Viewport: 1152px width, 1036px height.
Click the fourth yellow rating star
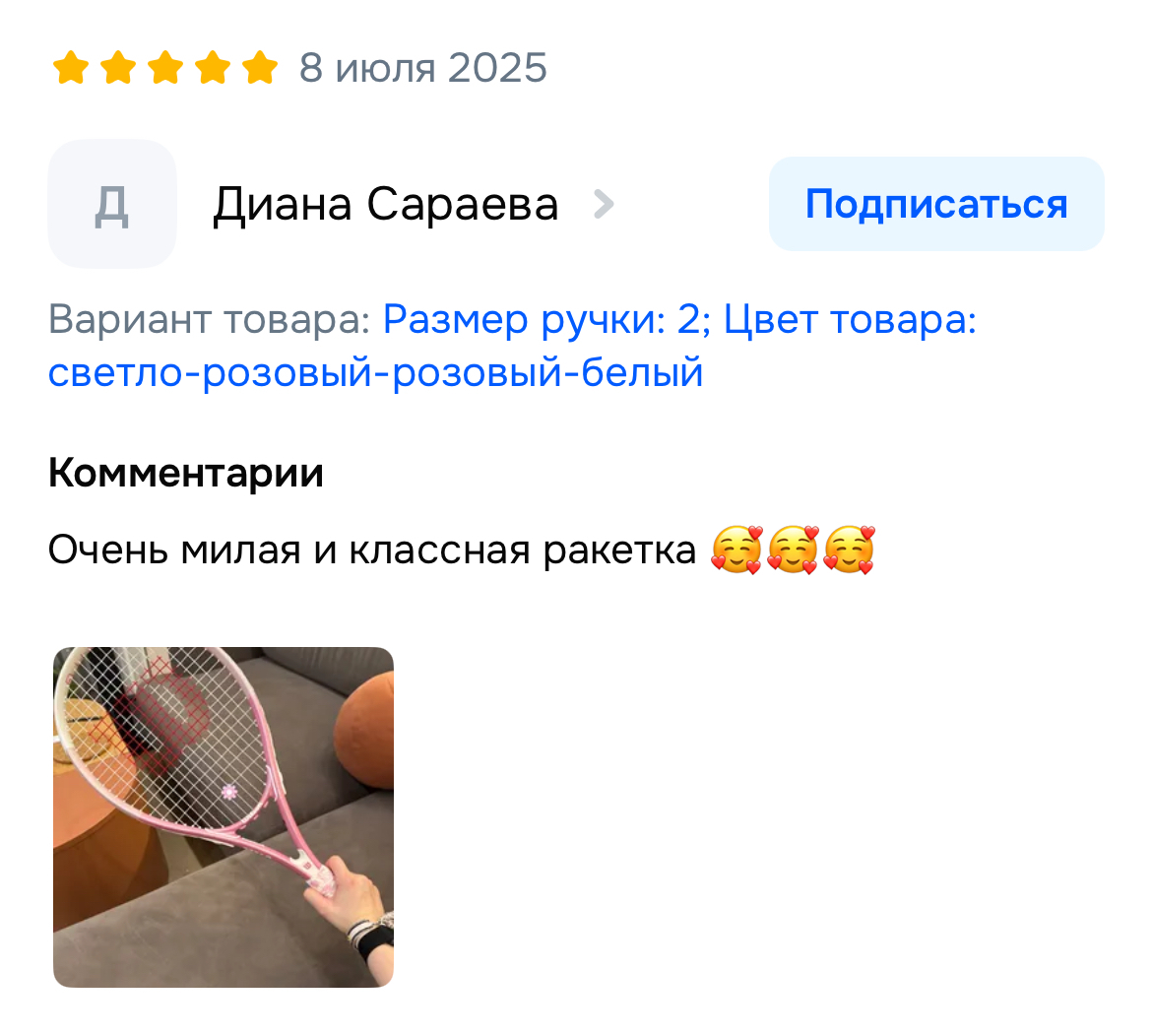click(213, 68)
